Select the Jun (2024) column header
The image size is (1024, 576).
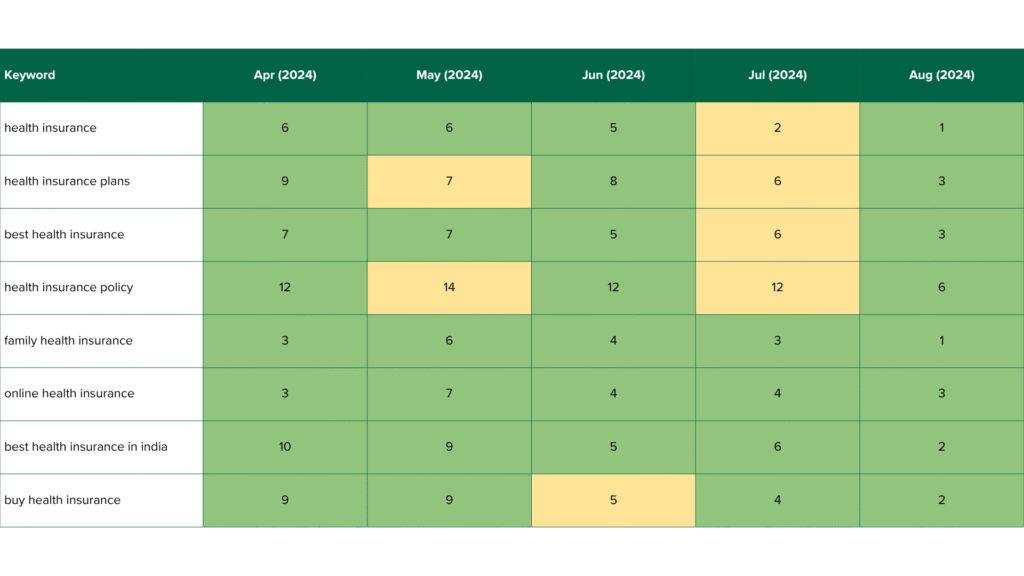pos(613,75)
